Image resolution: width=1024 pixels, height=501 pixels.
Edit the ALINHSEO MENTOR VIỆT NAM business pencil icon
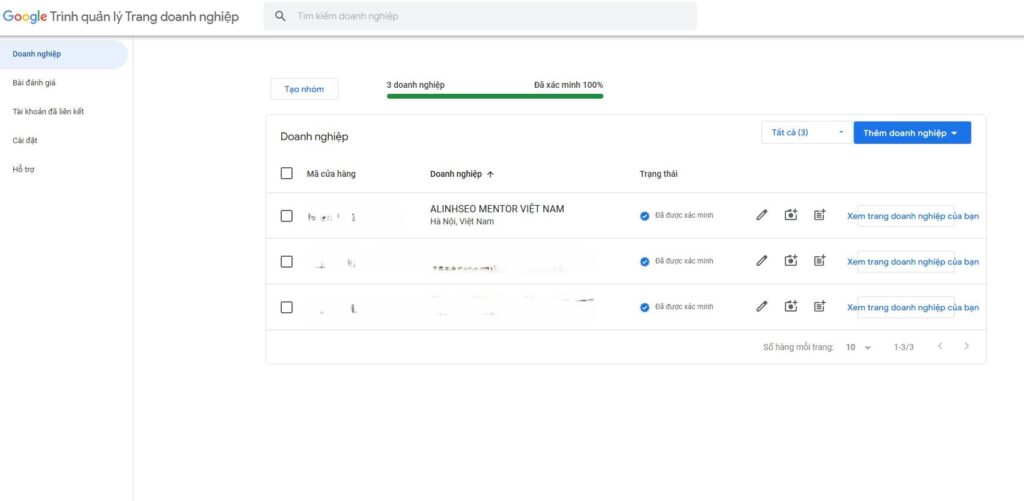coord(761,215)
